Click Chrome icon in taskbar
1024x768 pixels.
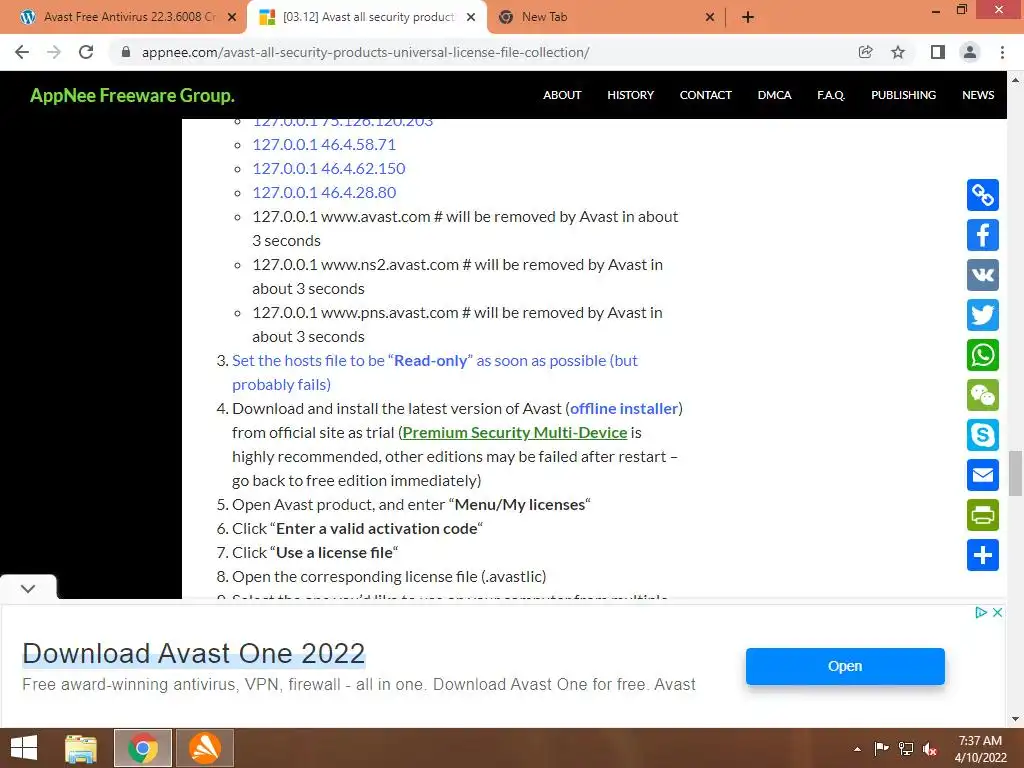tap(143, 748)
